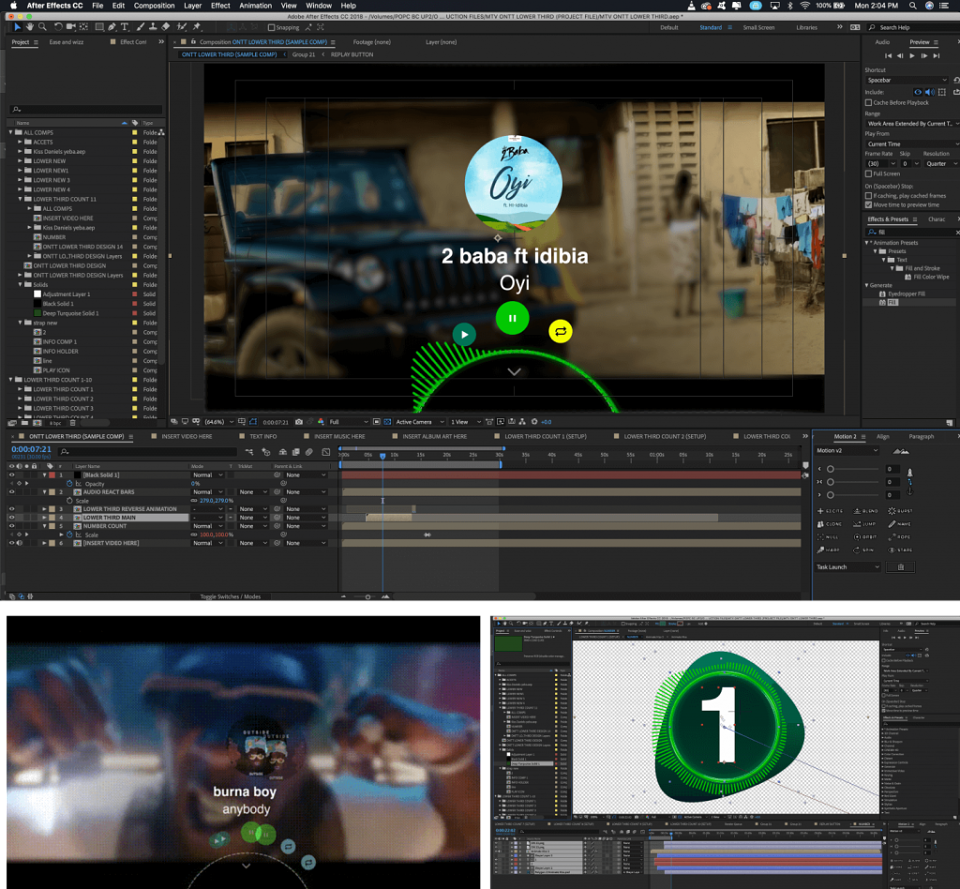Check the Full Screen option
Viewport: 960px width, 889px height.
[x=868, y=174]
